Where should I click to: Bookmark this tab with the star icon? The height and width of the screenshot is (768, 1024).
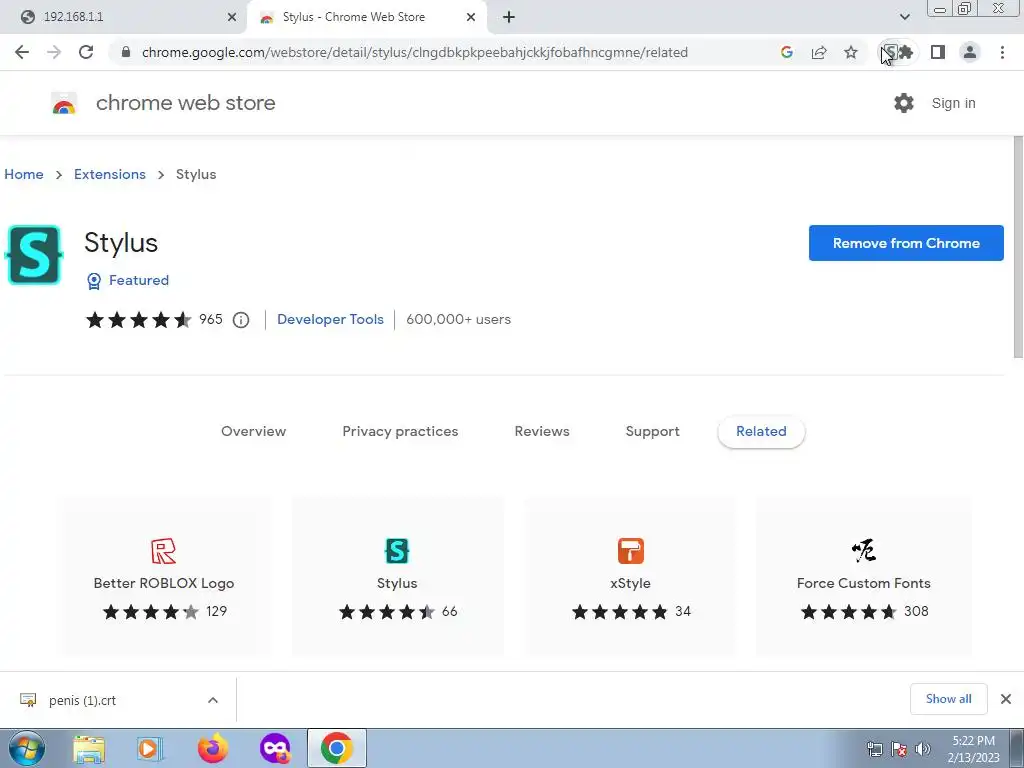pos(851,52)
